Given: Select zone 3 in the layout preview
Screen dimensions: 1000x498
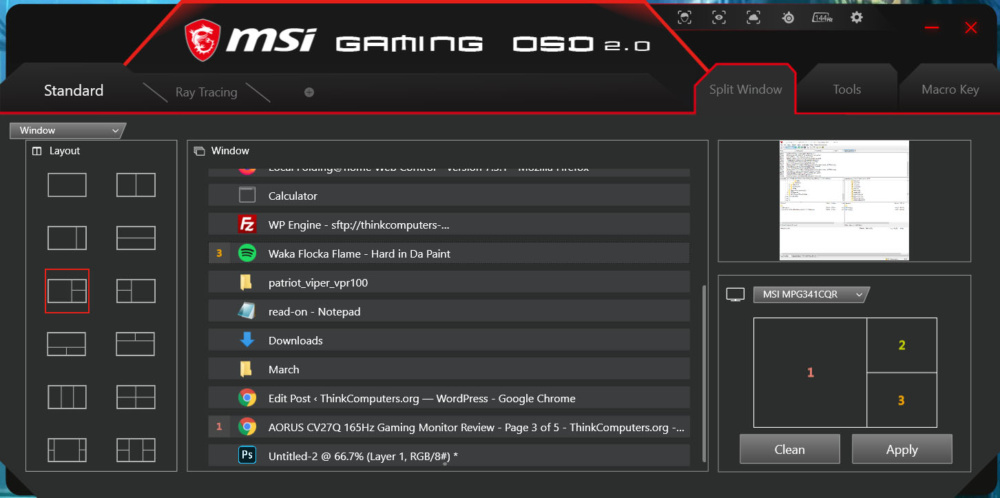Looking at the screenshot, I should 902,400.
